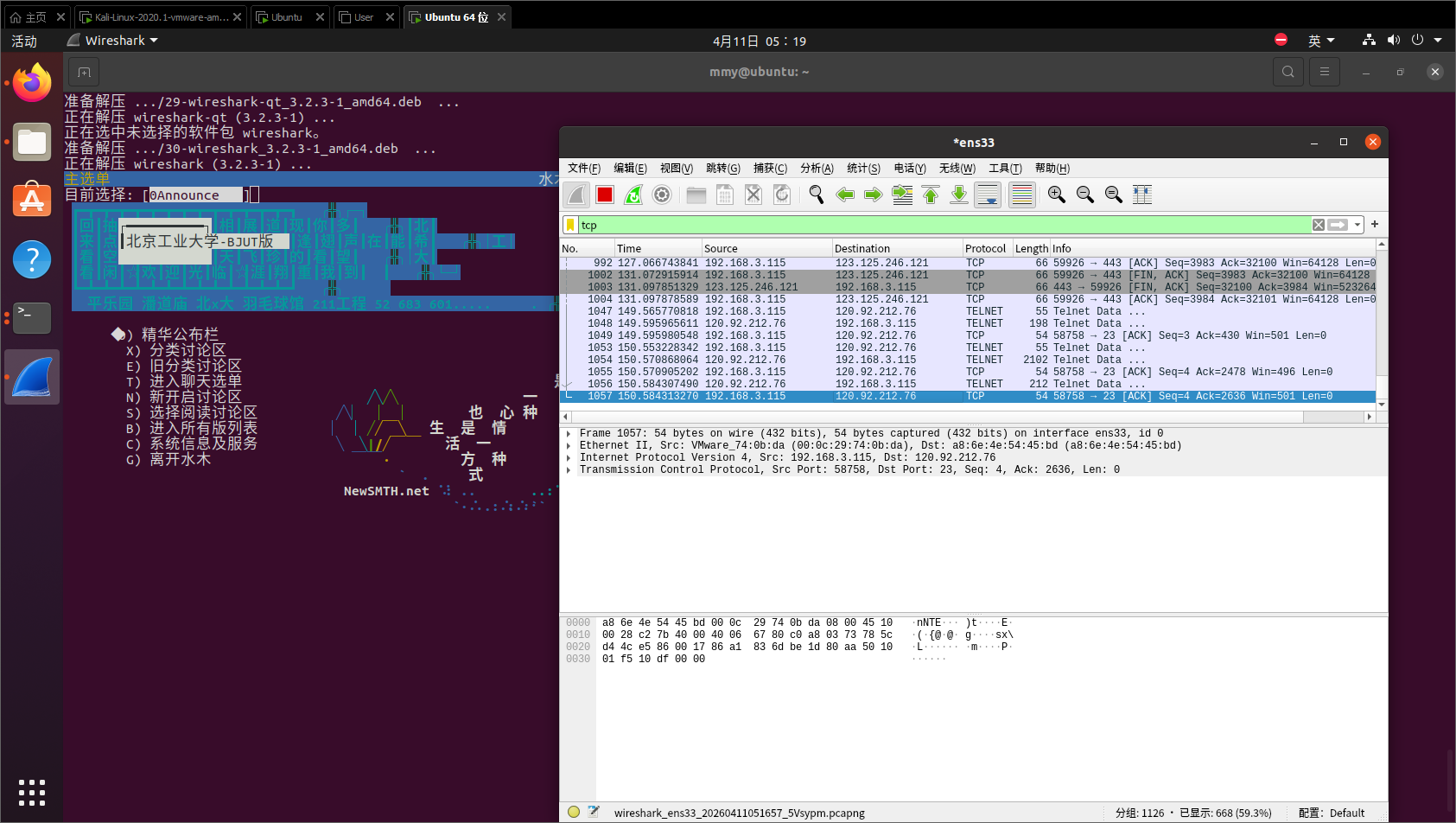This screenshot has width=1456, height=823.
Task: Clear the tcp display filter
Action: click(1319, 225)
